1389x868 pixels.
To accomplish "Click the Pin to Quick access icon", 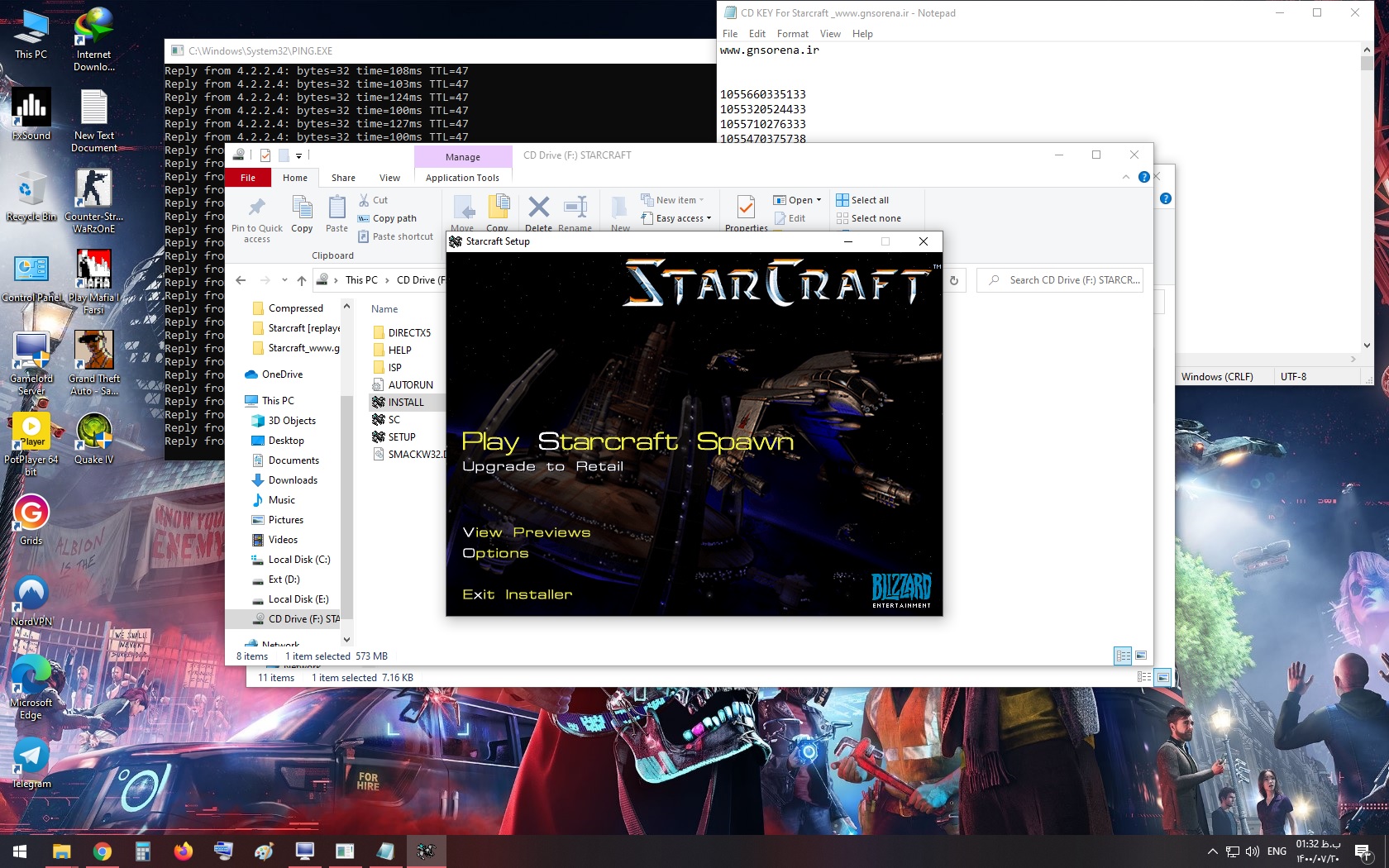I will point(257,208).
